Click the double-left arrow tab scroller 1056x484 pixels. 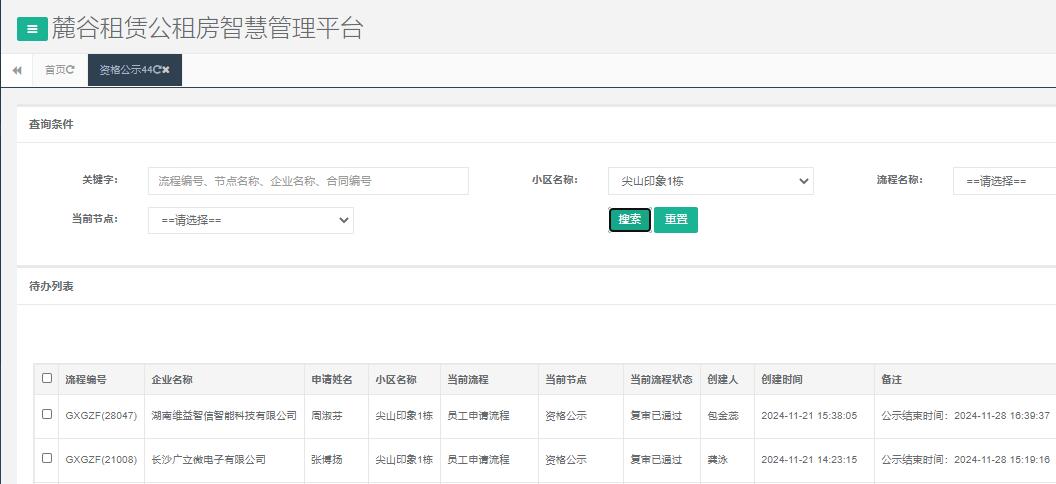pos(17,70)
